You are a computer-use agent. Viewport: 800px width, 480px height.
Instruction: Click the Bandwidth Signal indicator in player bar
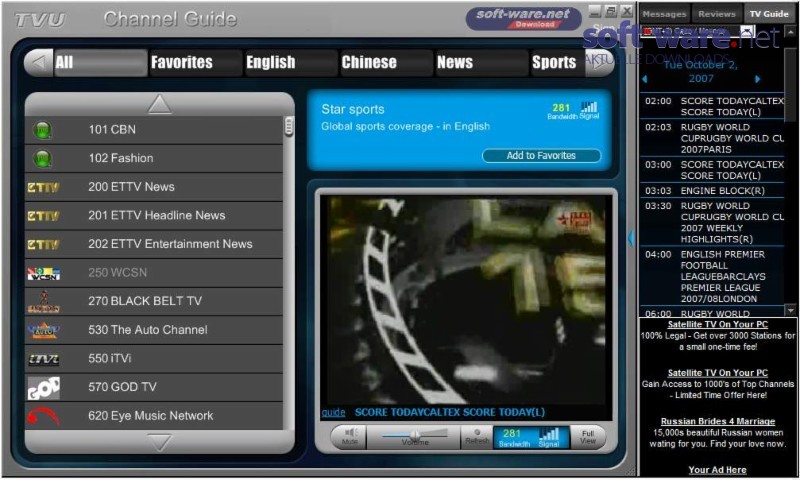(531, 437)
